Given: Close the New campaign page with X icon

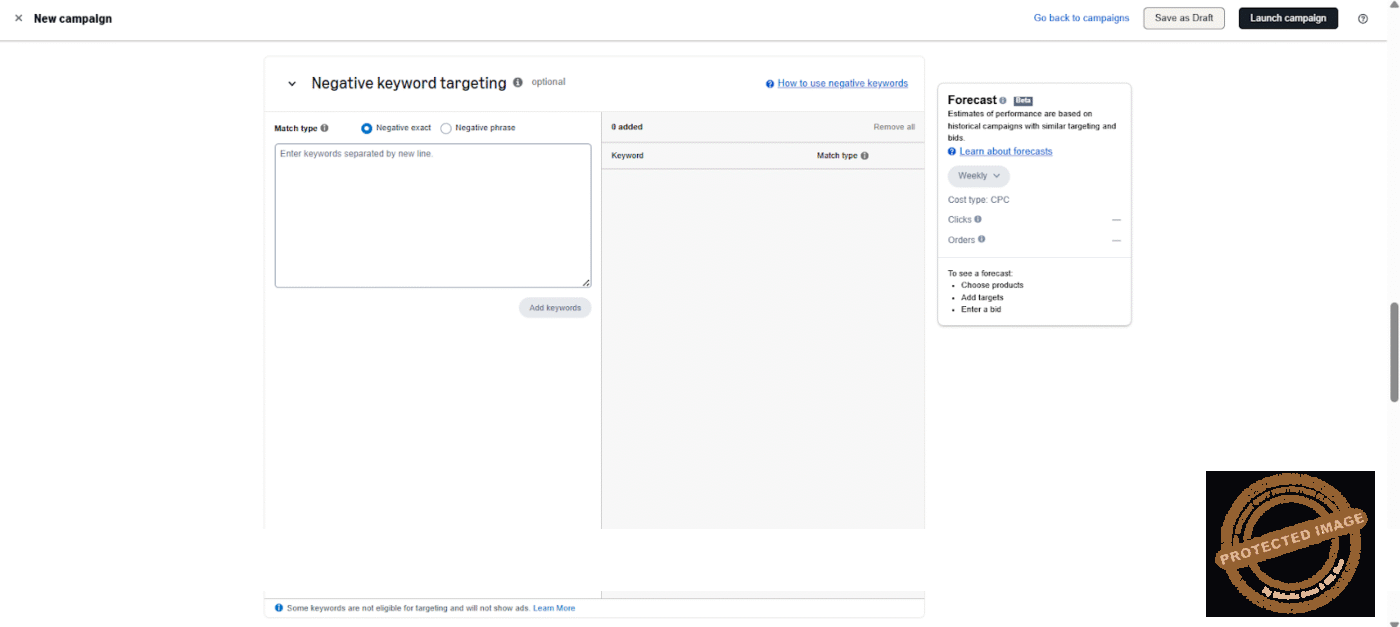Looking at the screenshot, I should pyautogui.click(x=18, y=18).
